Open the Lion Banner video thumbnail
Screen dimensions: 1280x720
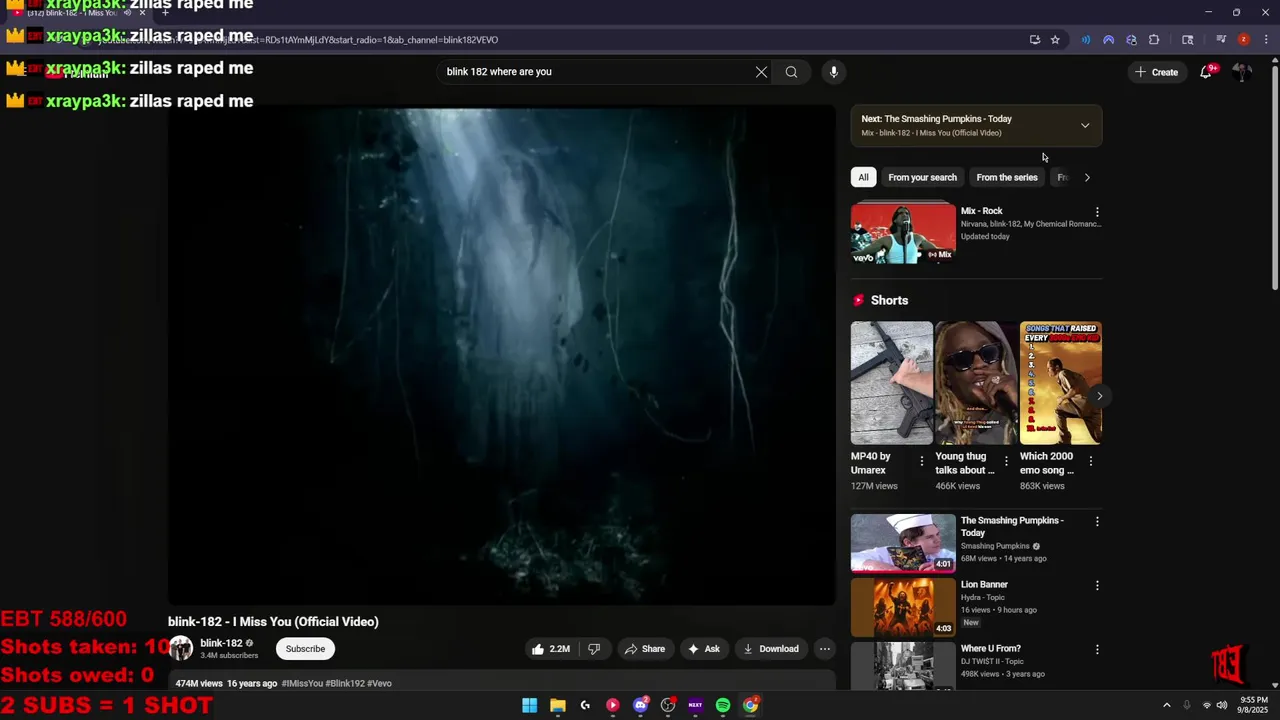(903, 607)
